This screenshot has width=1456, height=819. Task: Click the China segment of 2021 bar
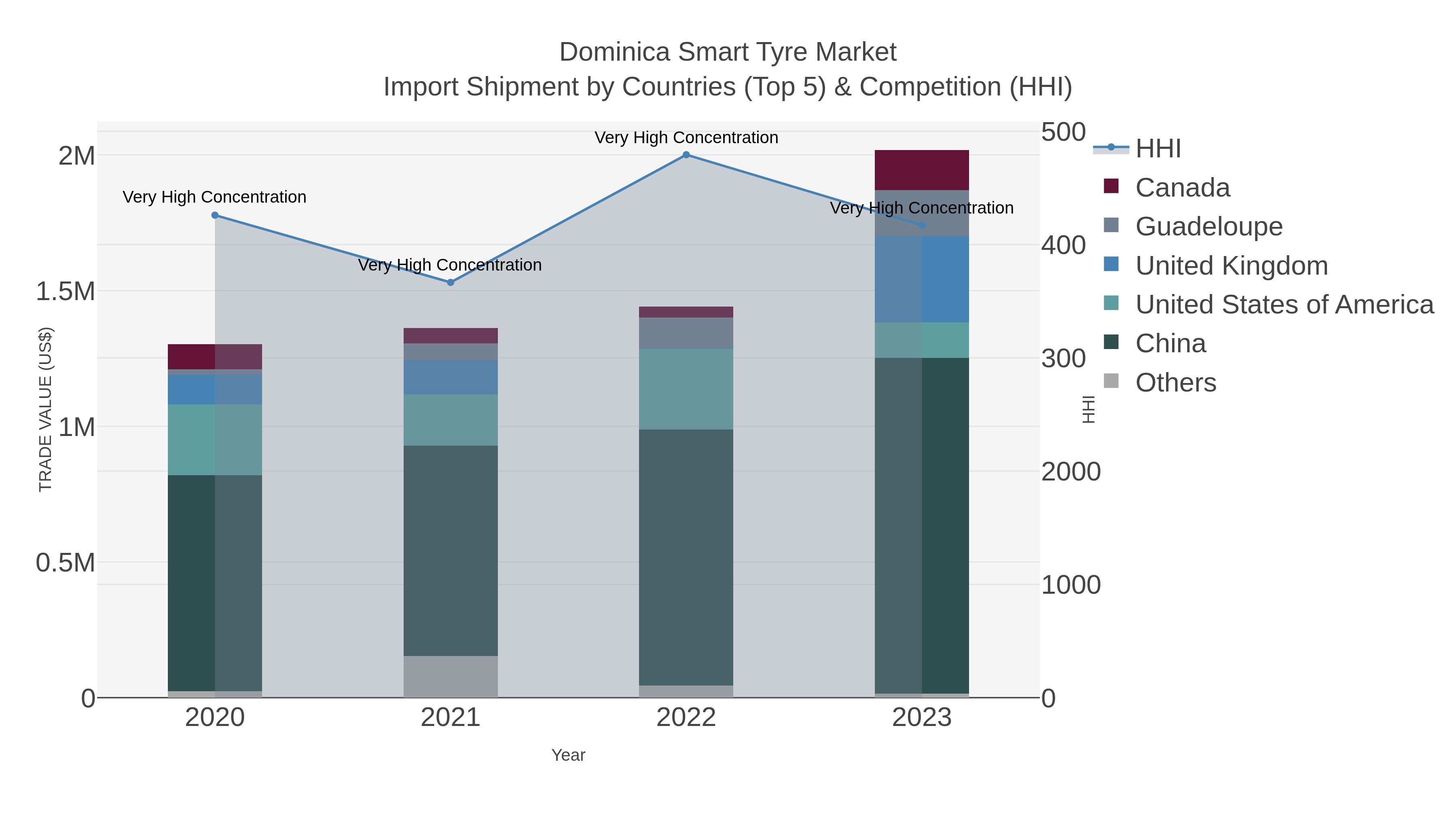click(451, 551)
